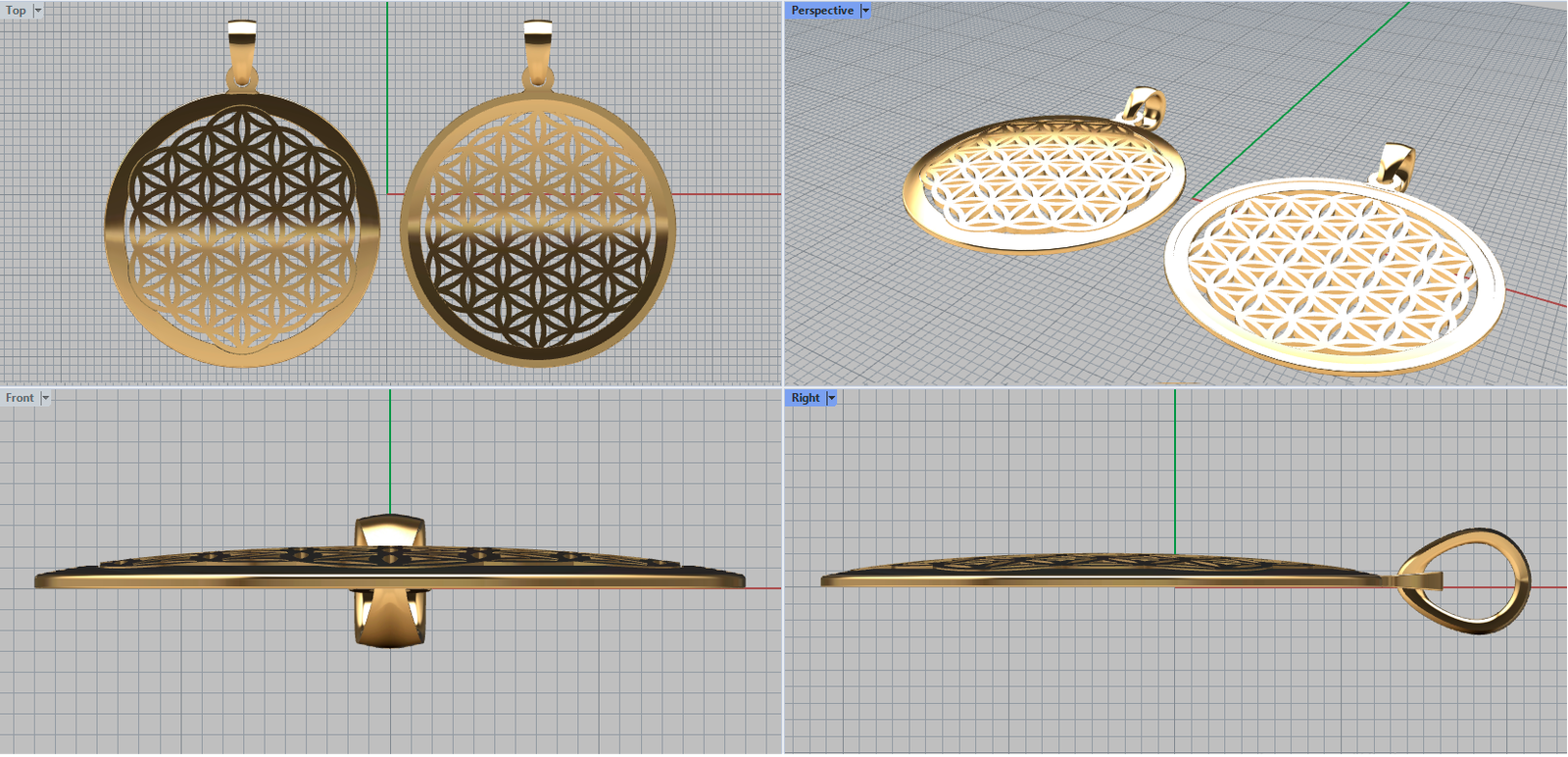
Task: Click the Top viewport title label
Action: 16,11
